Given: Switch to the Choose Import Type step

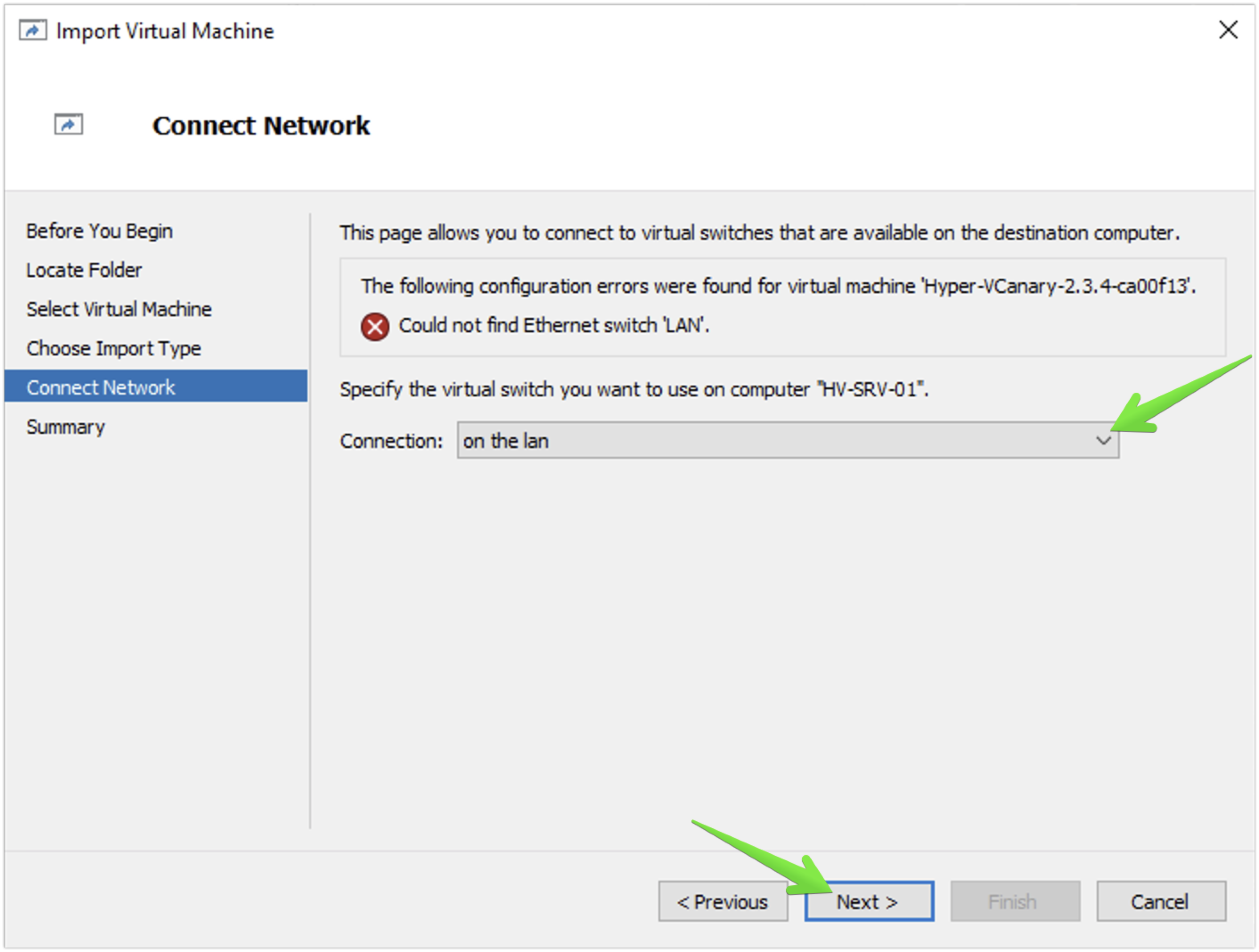Looking at the screenshot, I should click(x=113, y=348).
